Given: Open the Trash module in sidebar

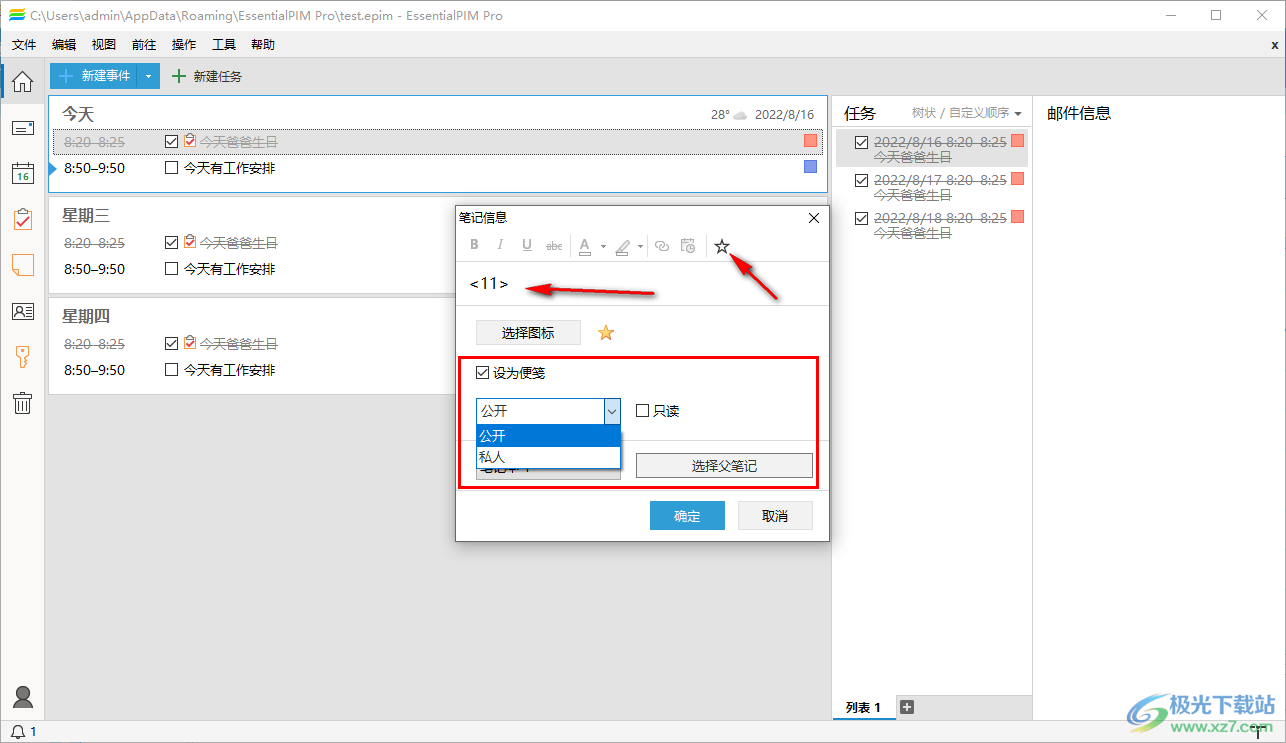Looking at the screenshot, I should click(22, 403).
